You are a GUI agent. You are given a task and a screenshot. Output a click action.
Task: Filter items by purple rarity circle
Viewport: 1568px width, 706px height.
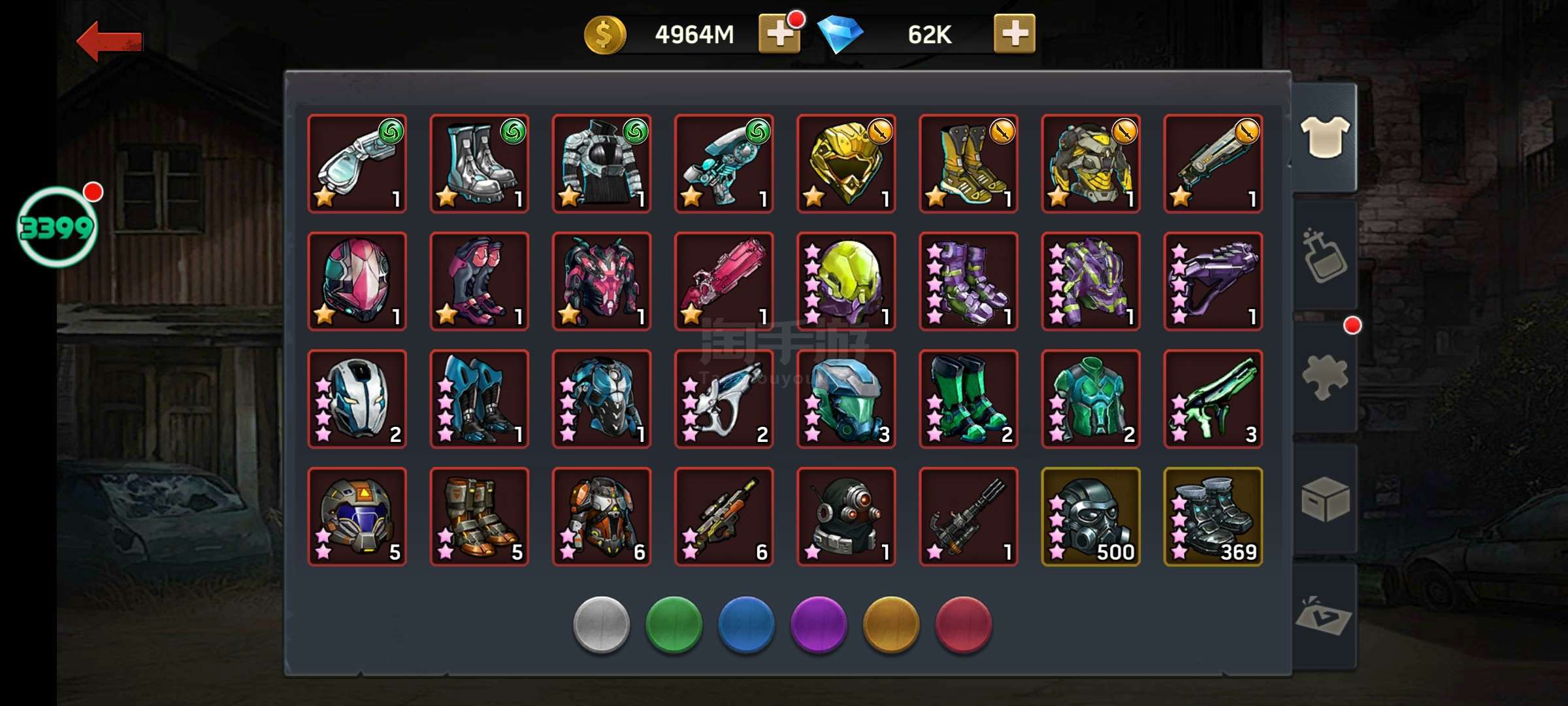(x=819, y=624)
